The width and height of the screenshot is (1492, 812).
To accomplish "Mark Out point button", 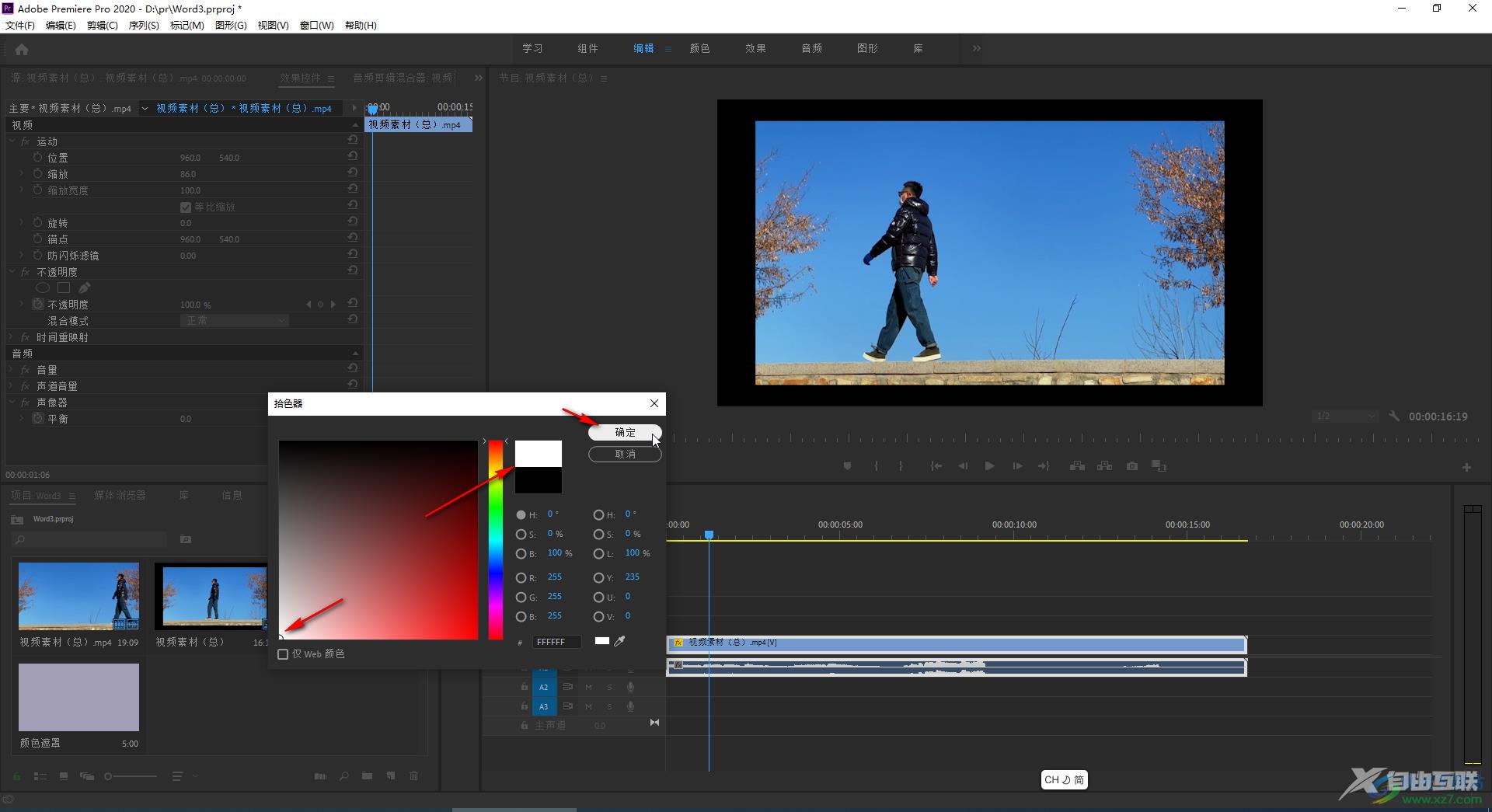I will [901, 466].
